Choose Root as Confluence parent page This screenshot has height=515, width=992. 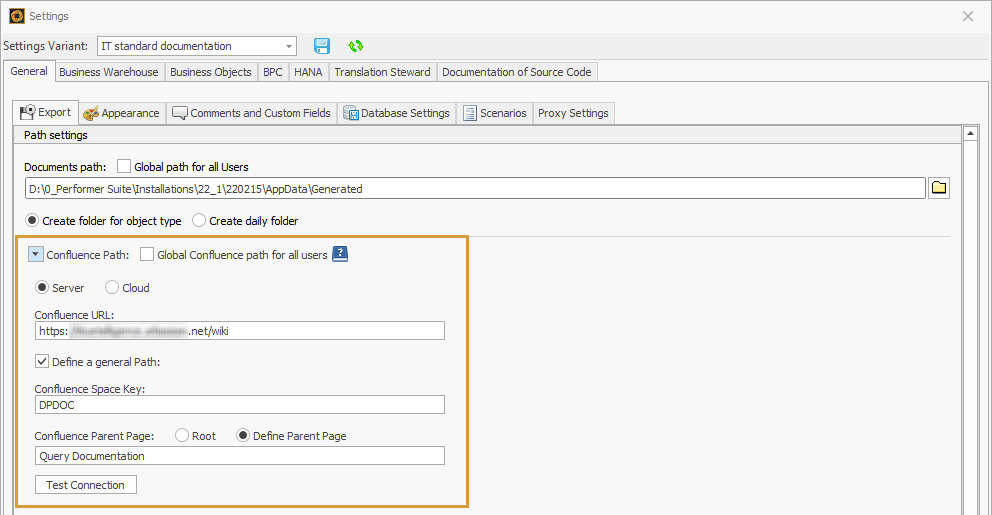click(182, 436)
